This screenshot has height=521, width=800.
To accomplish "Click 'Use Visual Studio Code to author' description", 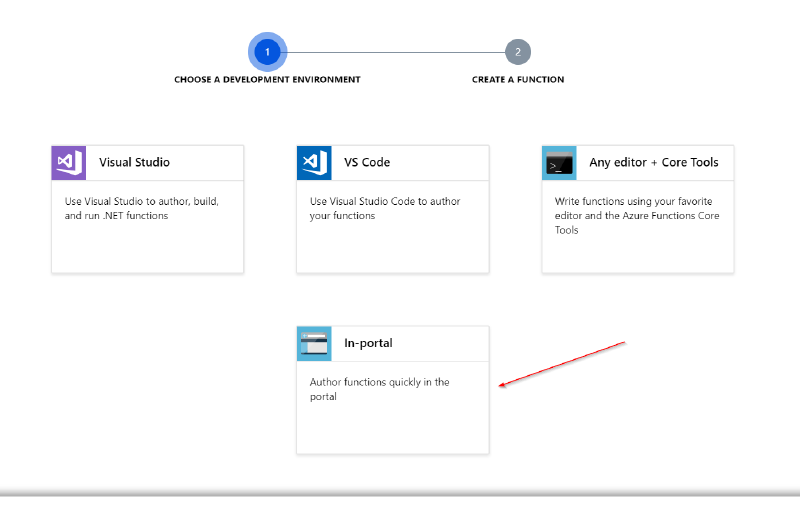I will click(385, 208).
